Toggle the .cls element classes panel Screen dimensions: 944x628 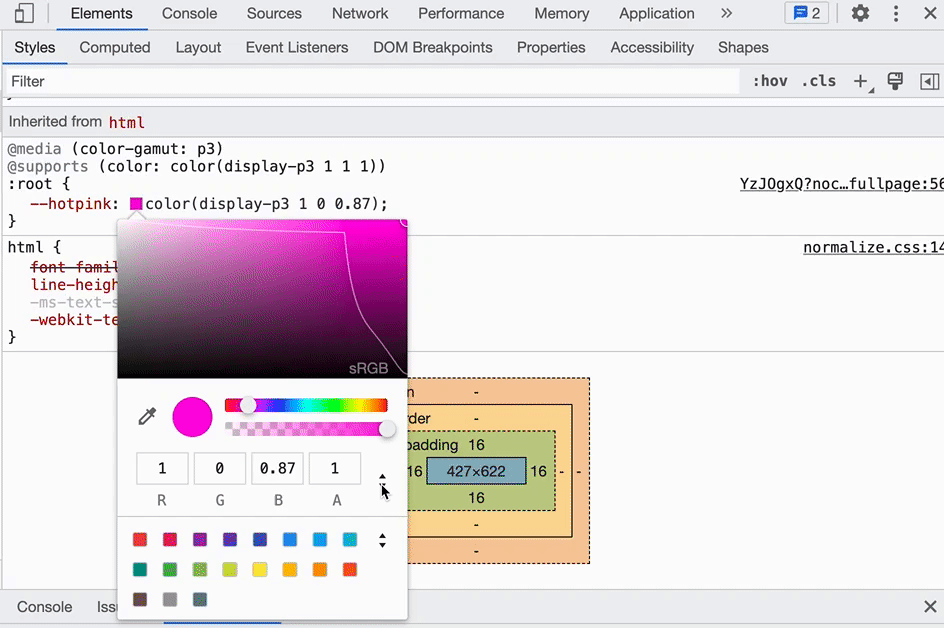click(819, 81)
